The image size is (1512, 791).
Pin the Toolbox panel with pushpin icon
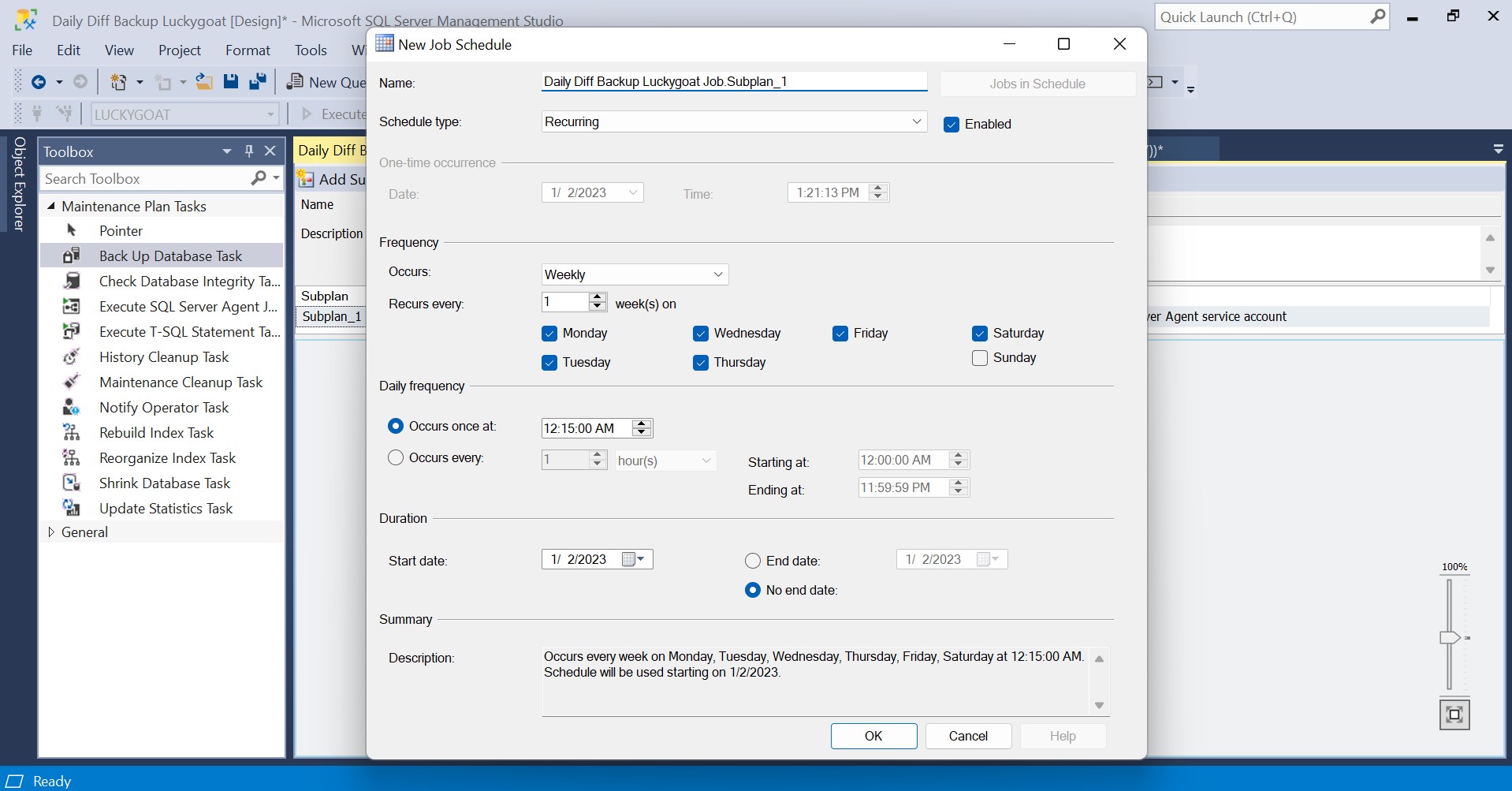click(x=249, y=151)
